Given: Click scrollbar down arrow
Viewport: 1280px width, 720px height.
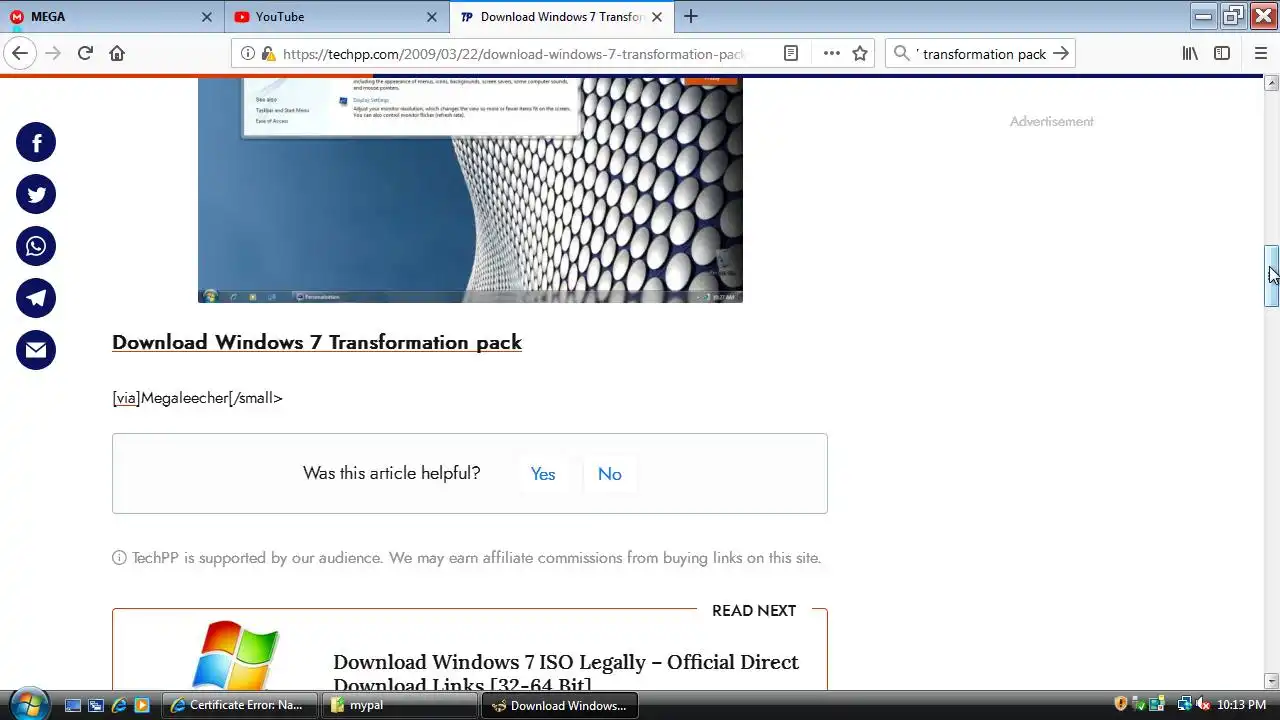Looking at the screenshot, I should point(1272,681).
